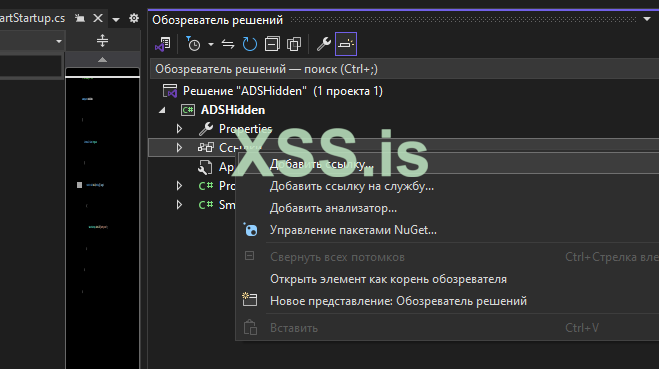Open the pending changes filter clock icon

point(193,44)
